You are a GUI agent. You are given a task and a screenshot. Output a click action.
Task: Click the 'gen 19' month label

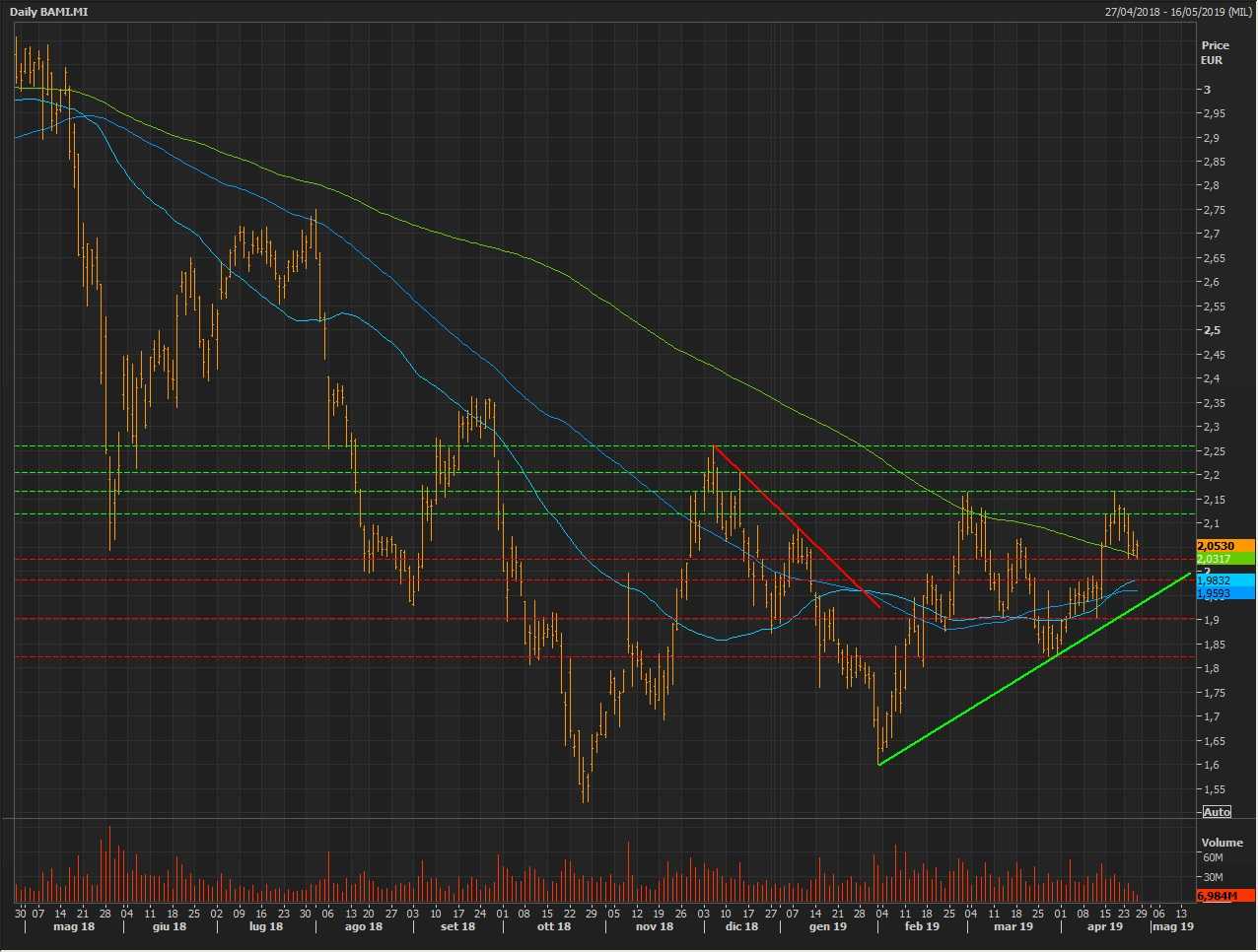point(827,926)
